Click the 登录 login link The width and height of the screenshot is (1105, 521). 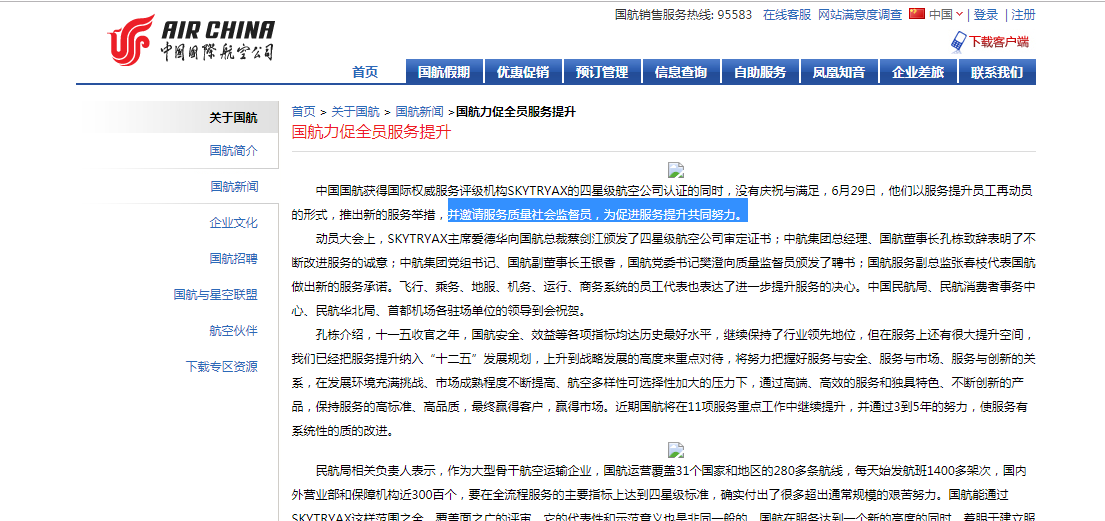[x=985, y=15]
